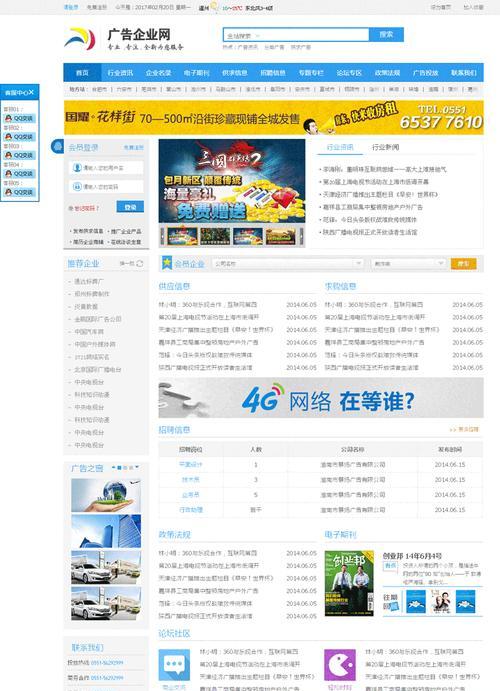Click the username input field
The width and height of the screenshot is (500, 691).
pos(106,168)
